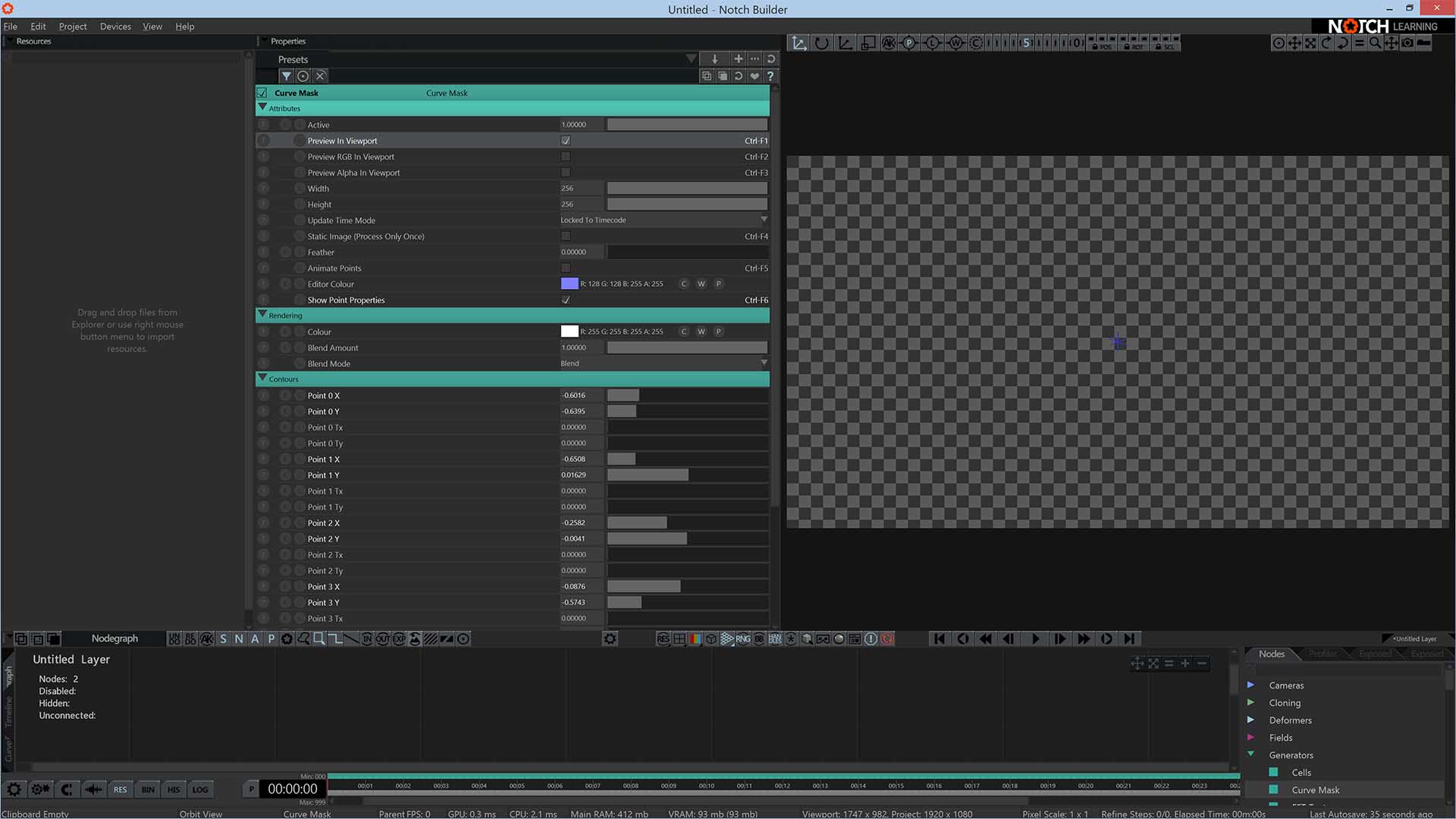
Task: Collapse the Generators node category
Action: 1250,755
